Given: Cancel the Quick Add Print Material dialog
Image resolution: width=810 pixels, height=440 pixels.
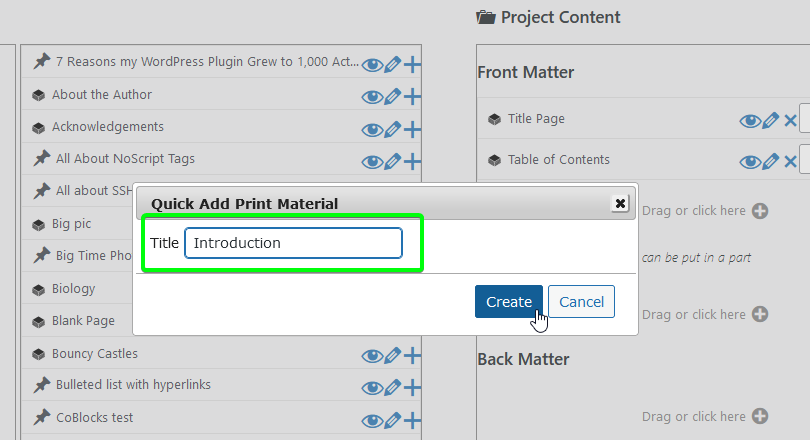Looking at the screenshot, I should coord(581,302).
